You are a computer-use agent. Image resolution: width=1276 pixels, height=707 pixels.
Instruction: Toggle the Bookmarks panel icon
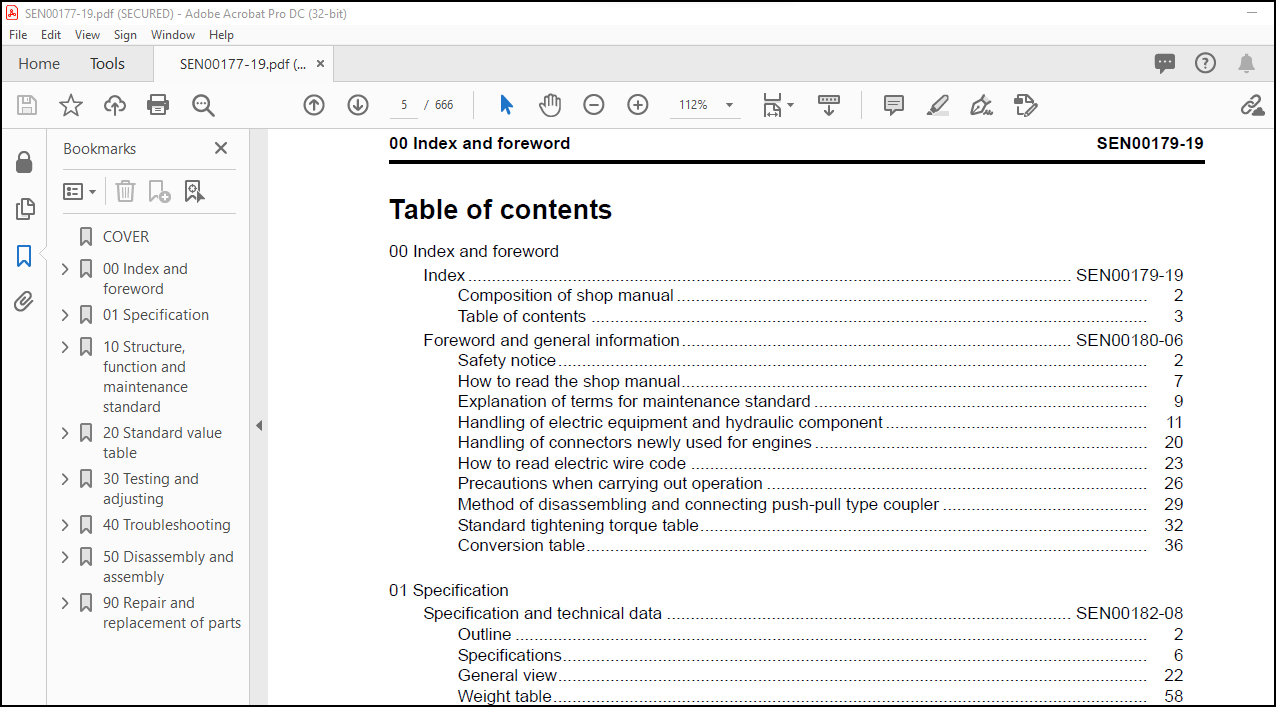[x=25, y=256]
